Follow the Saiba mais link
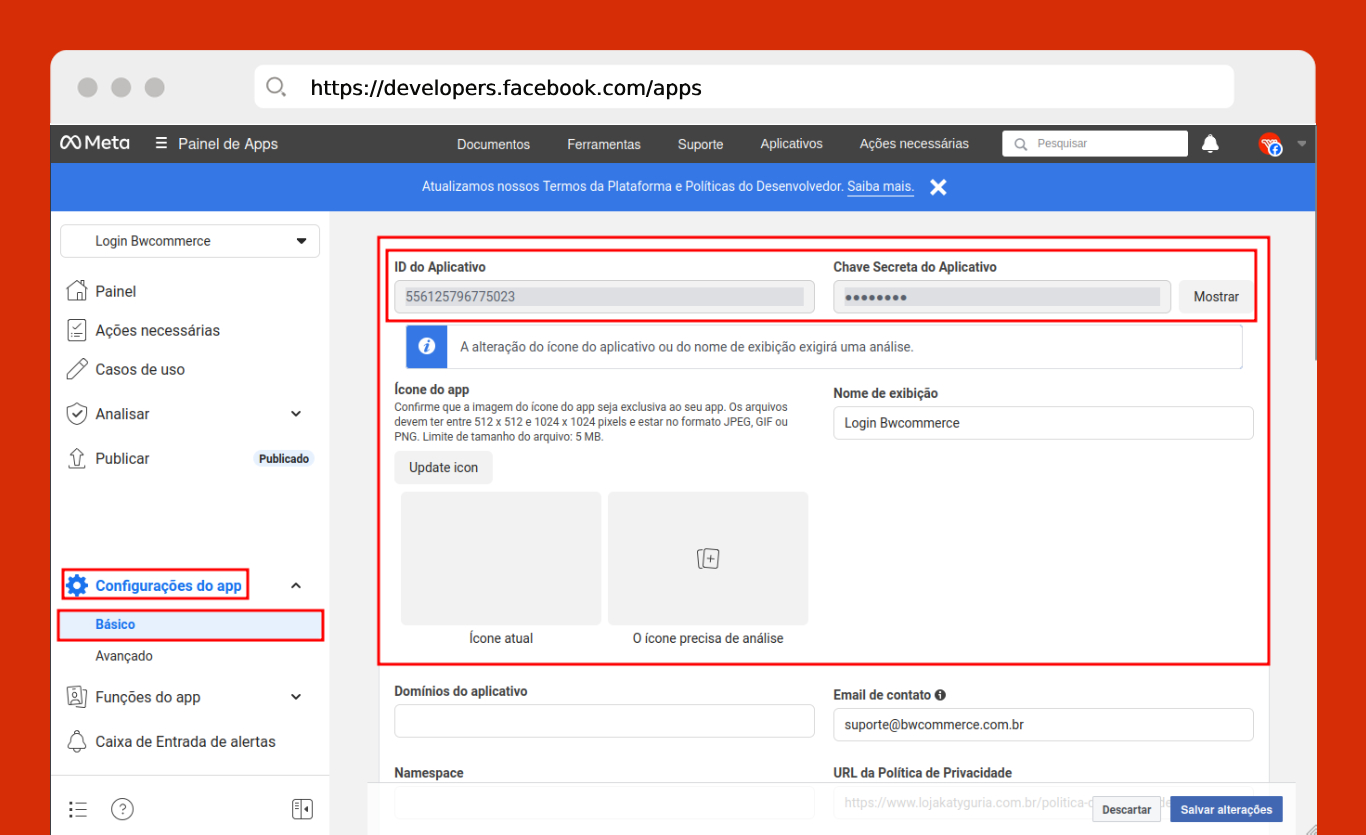 point(880,186)
